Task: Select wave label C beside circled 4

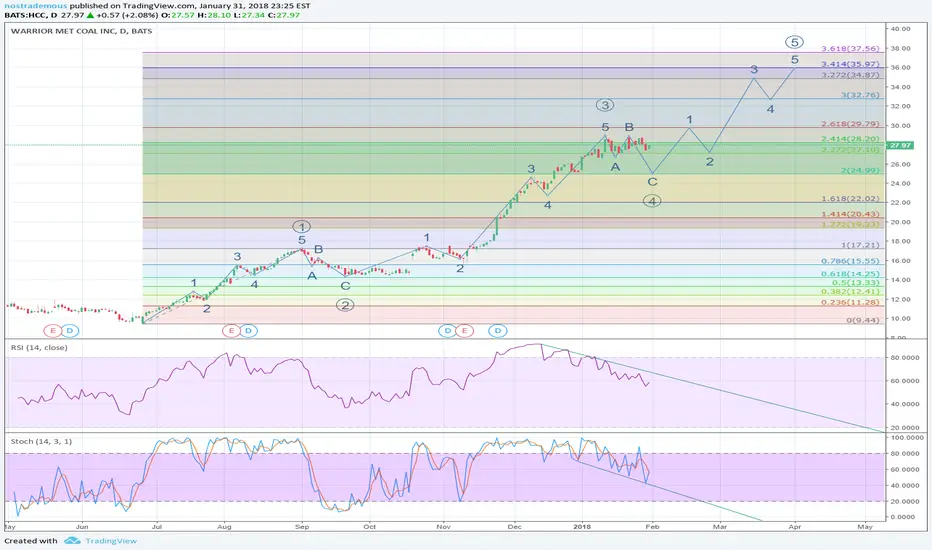Action: click(x=652, y=182)
